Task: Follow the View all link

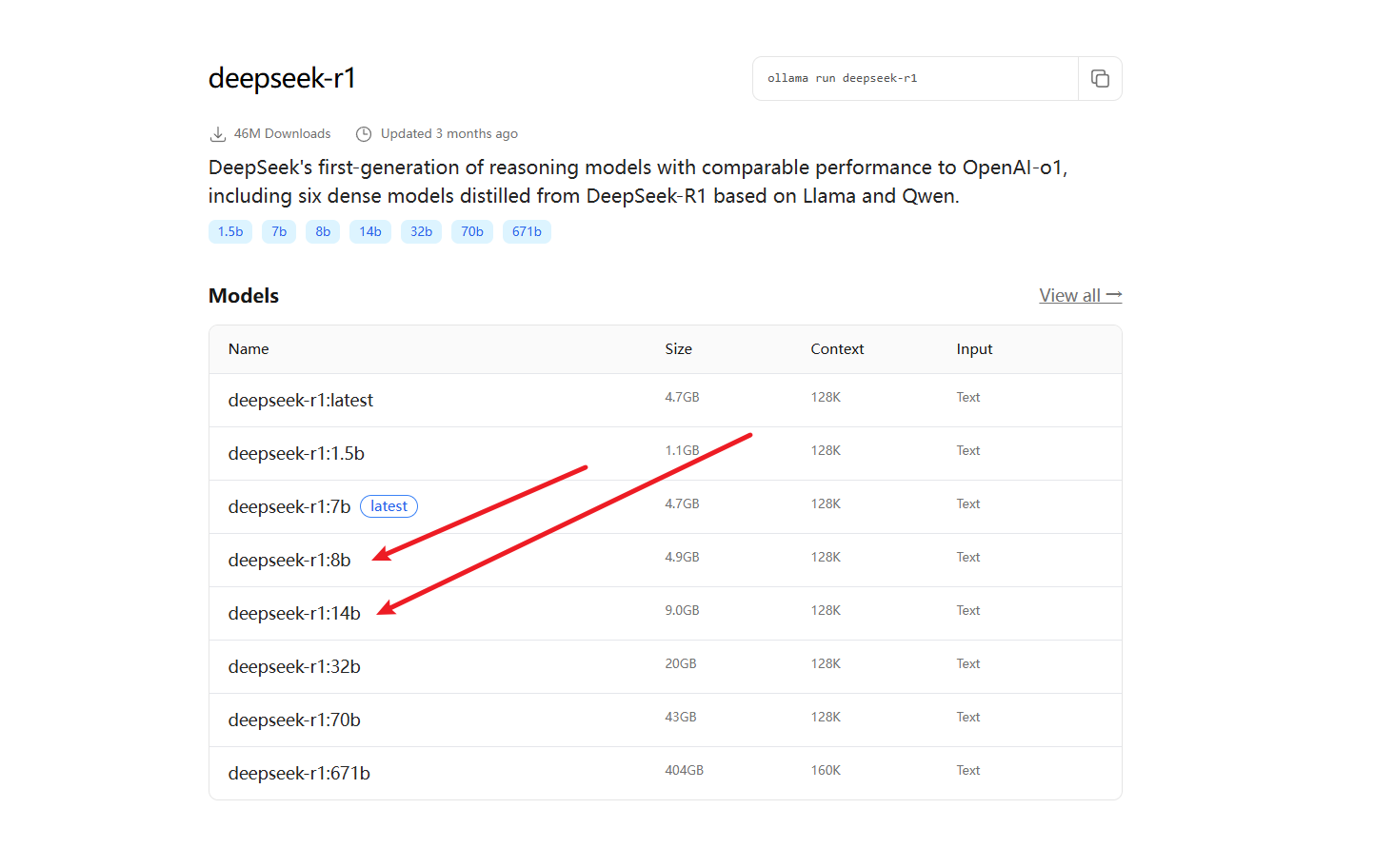Action: tap(1081, 295)
